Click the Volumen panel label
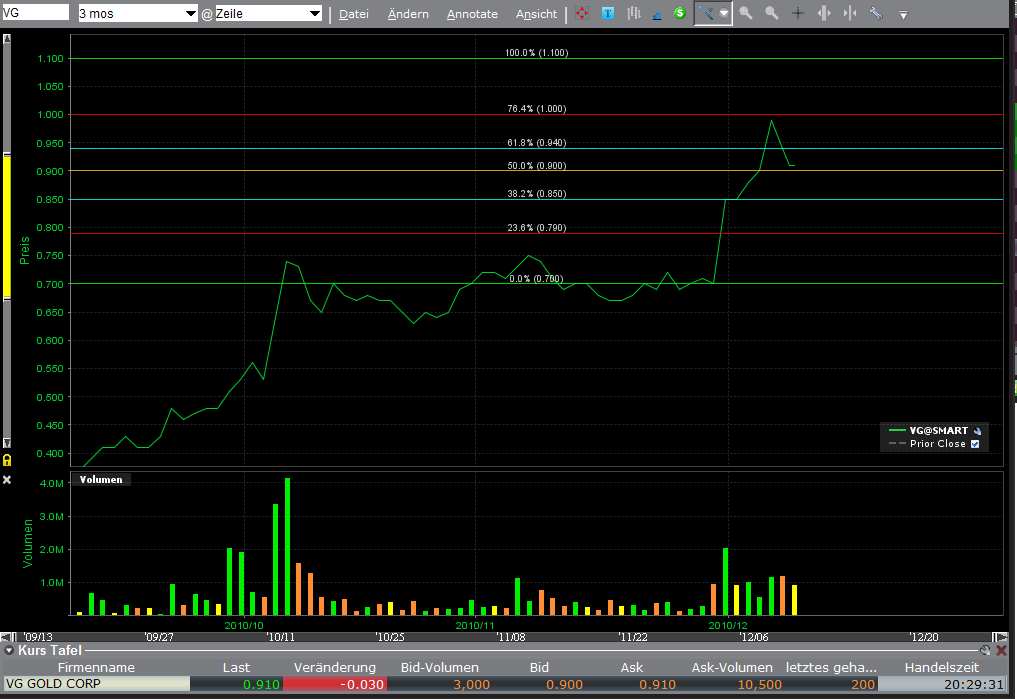1017x699 pixels. [102, 479]
